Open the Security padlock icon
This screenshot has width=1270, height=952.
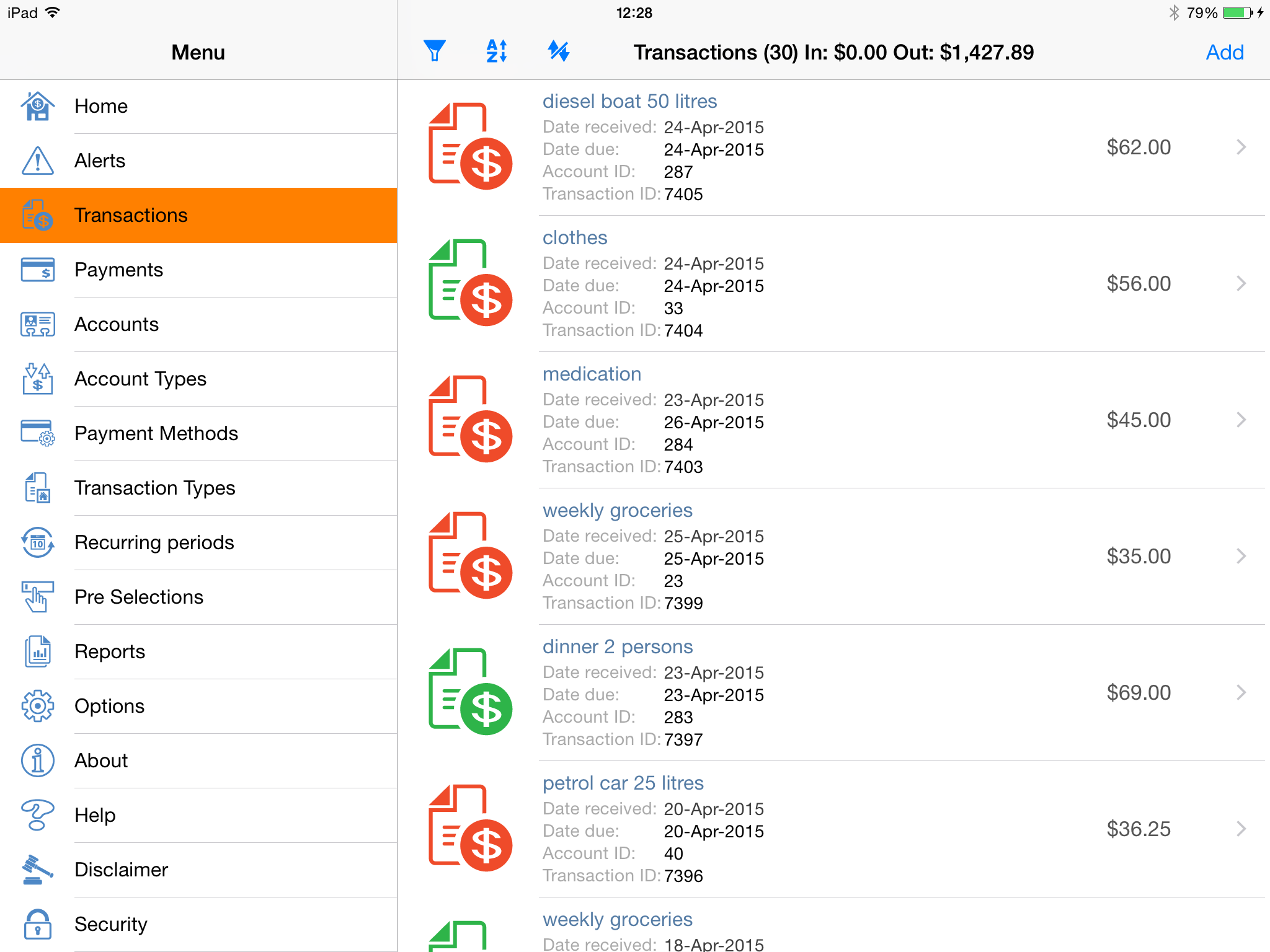[x=37, y=924]
